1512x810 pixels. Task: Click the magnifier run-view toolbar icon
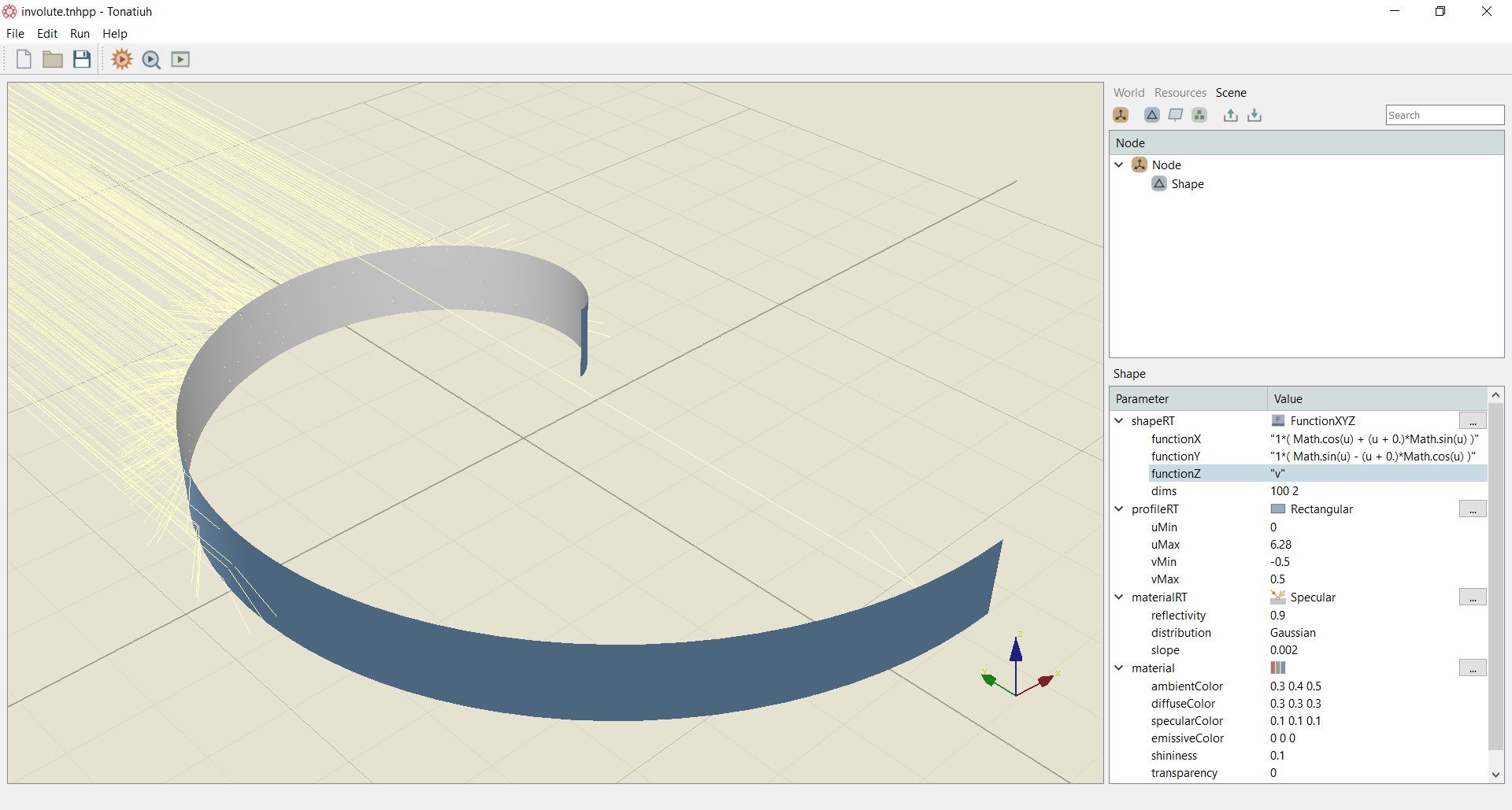pyautogui.click(x=151, y=60)
